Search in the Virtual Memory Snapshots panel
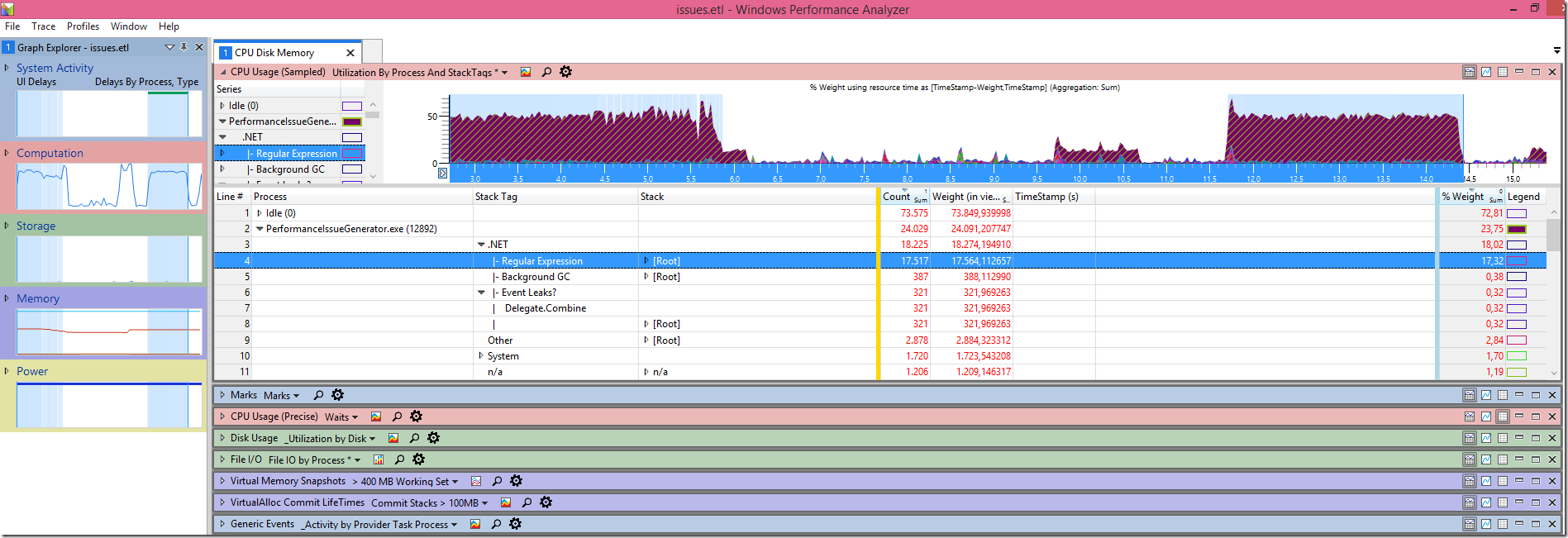 [x=497, y=481]
